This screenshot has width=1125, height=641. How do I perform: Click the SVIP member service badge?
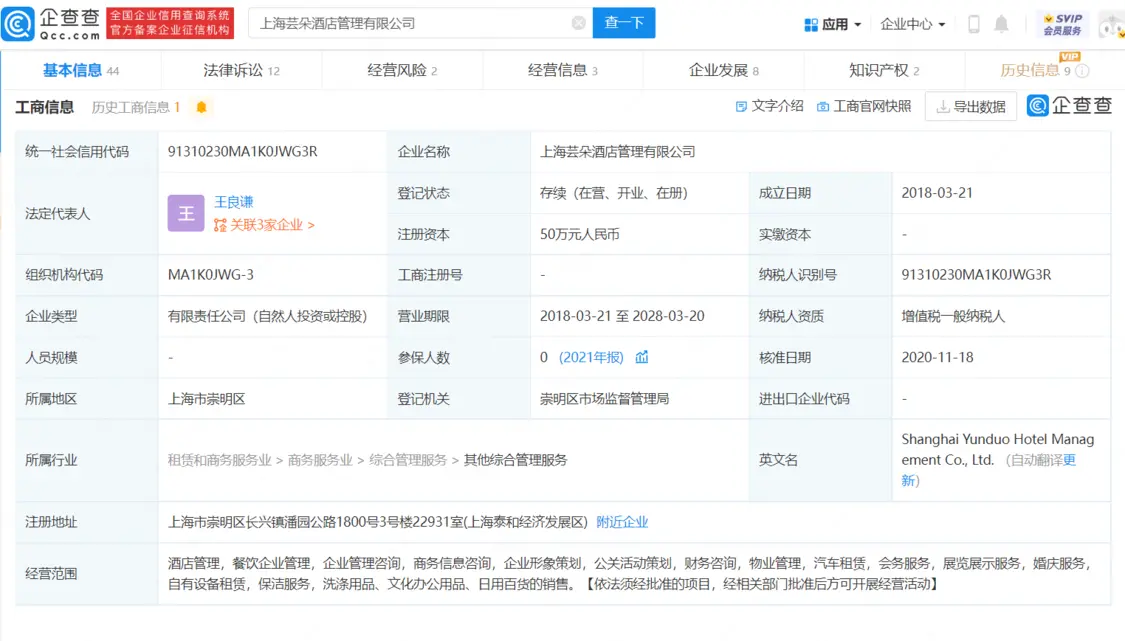click(x=1063, y=24)
